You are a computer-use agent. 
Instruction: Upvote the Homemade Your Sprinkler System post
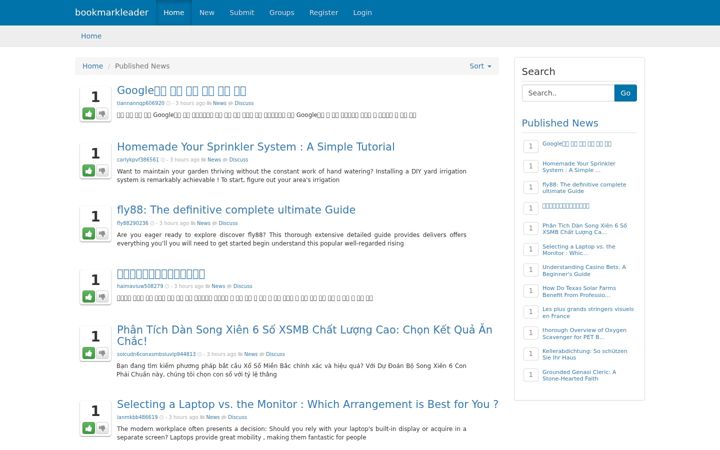[x=89, y=171]
